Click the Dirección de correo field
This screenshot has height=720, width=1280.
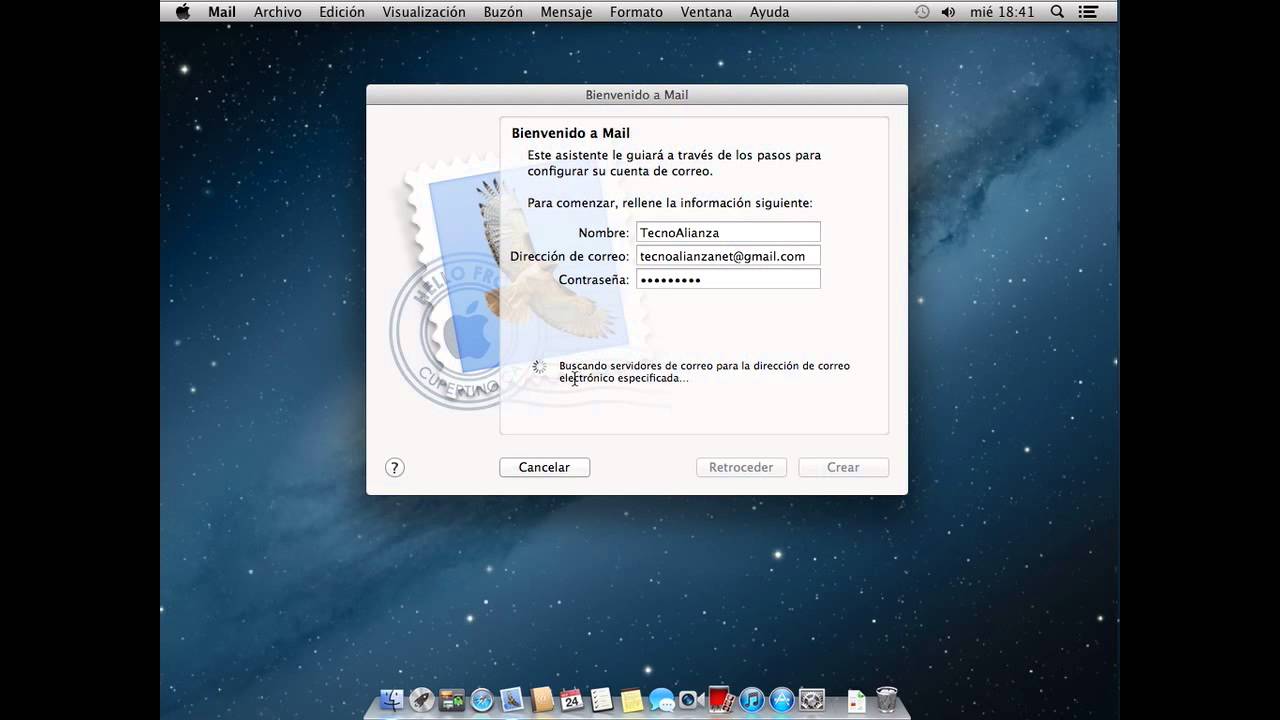(728, 256)
